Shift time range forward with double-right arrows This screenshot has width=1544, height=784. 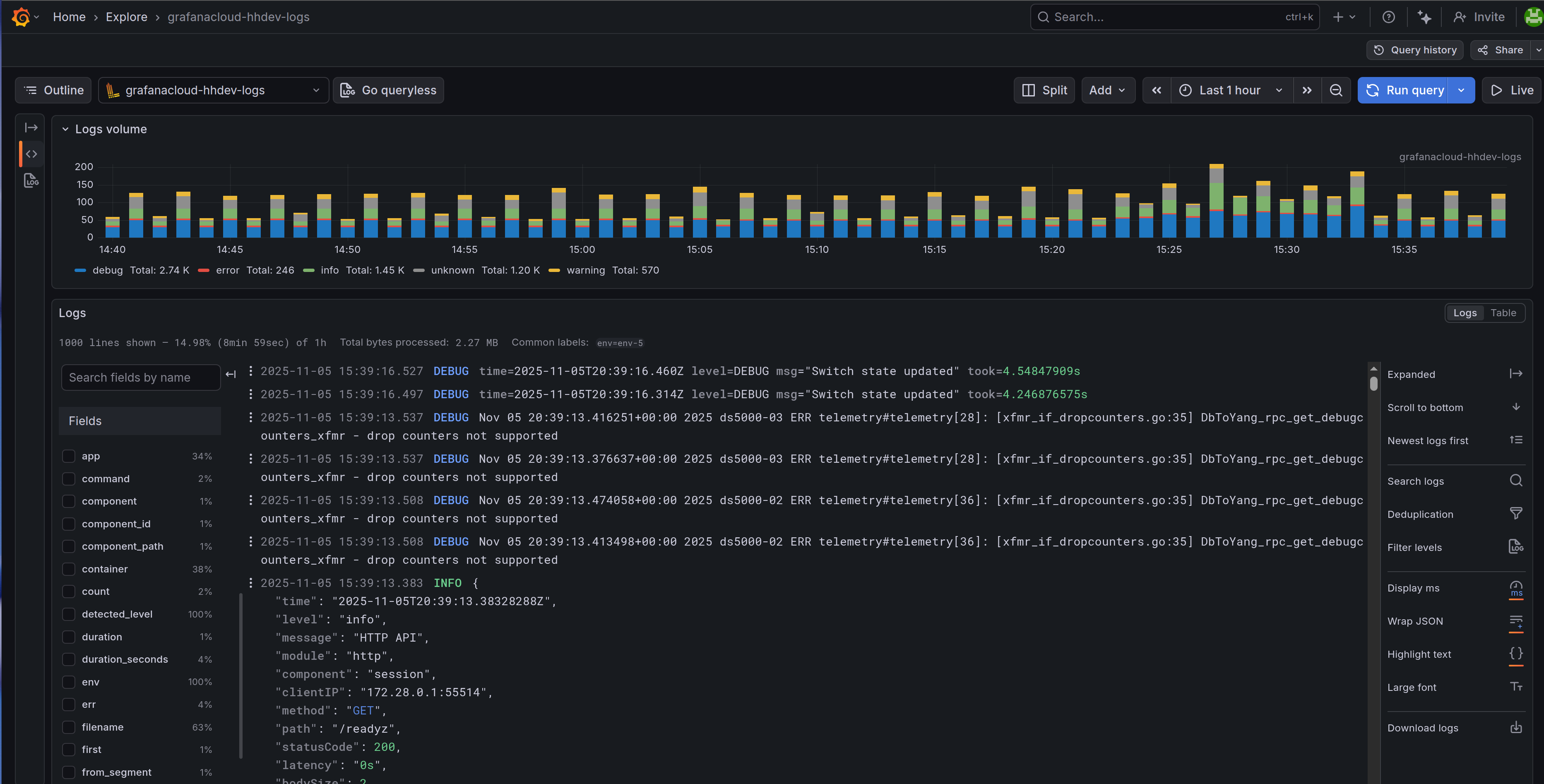1307,90
